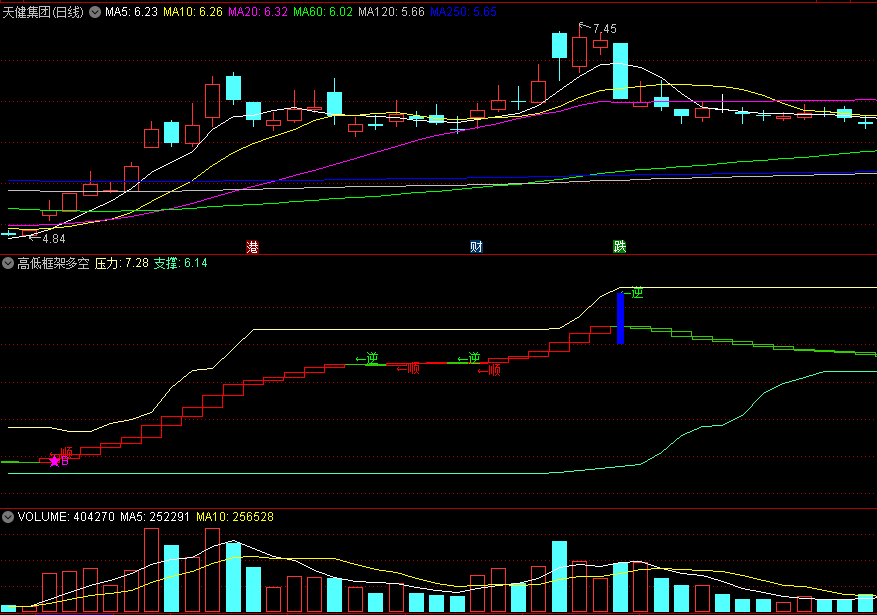Click the MA120: 5.66 label
The image size is (877, 615).
tap(392, 12)
